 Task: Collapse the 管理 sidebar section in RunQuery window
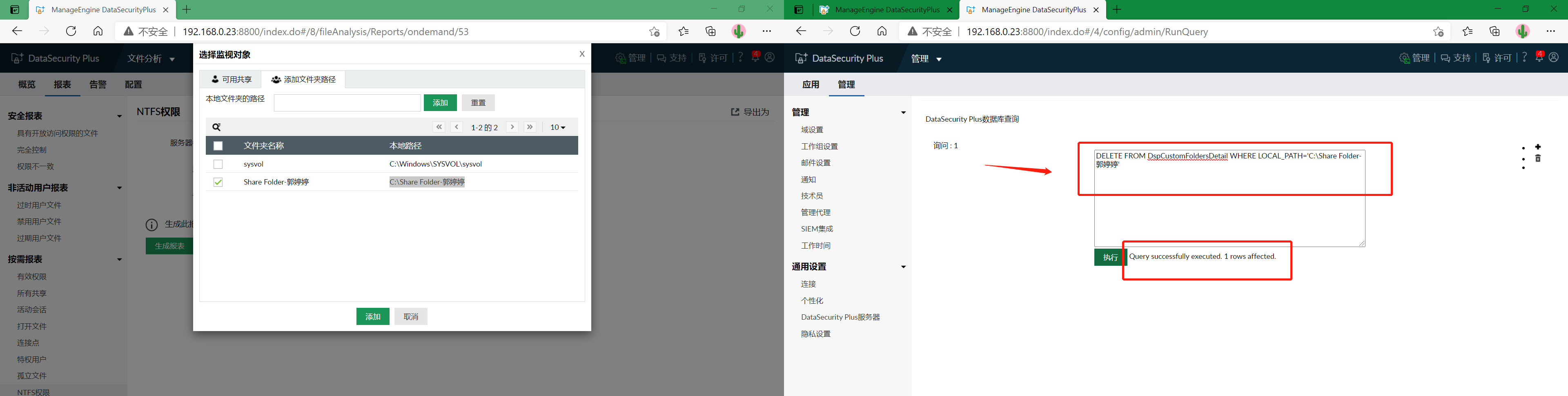click(x=903, y=113)
